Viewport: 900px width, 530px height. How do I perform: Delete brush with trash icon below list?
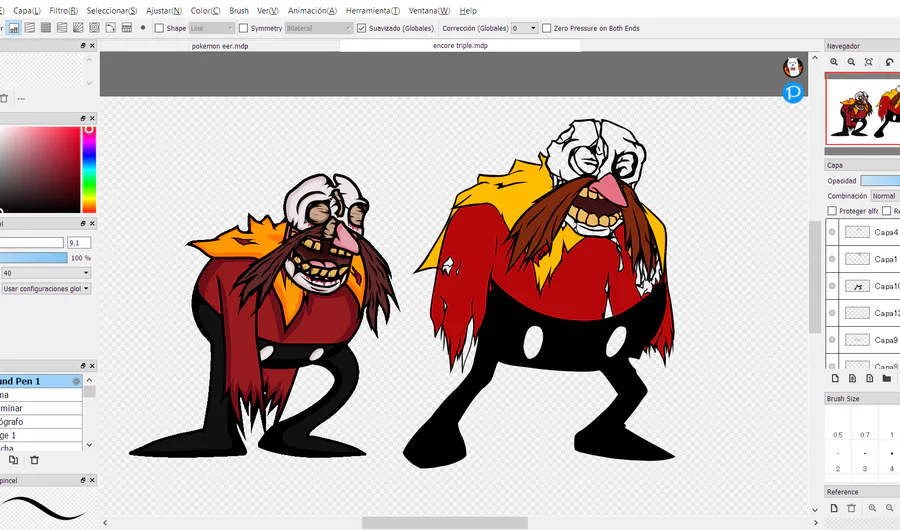pos(34,460)
